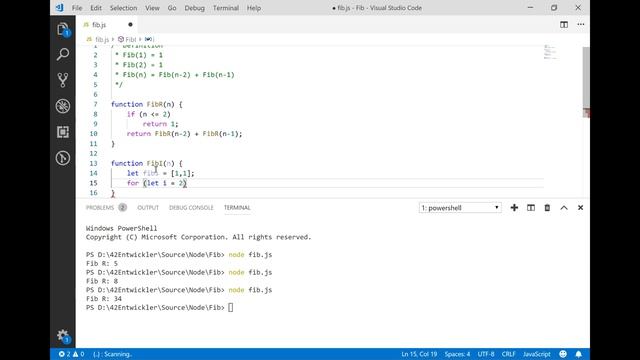Open the Help menu
This screenshot has width=640, height=360.
(253, 8)
